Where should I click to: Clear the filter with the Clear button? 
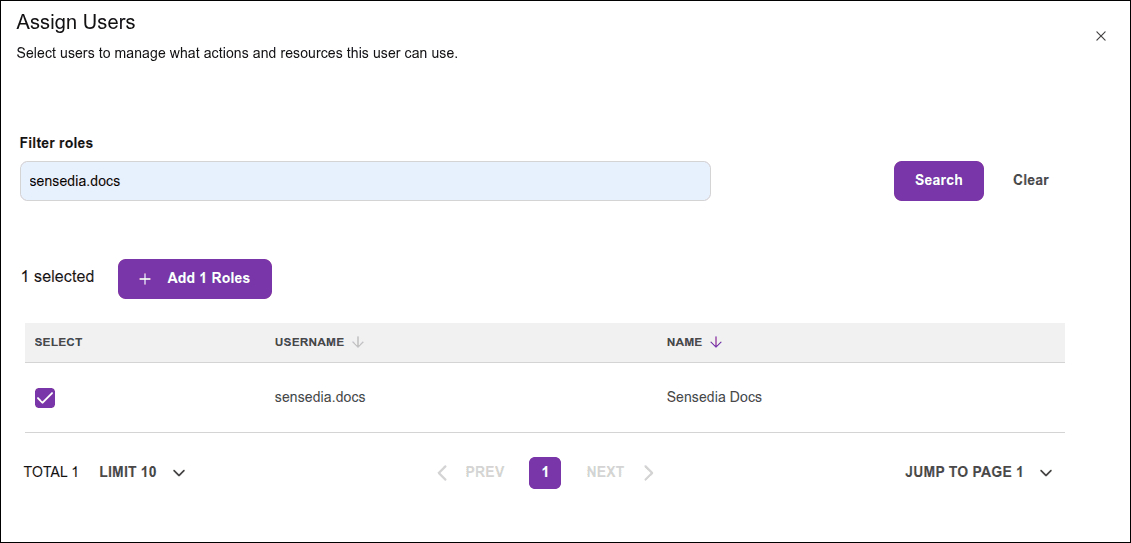point(1030,181)
